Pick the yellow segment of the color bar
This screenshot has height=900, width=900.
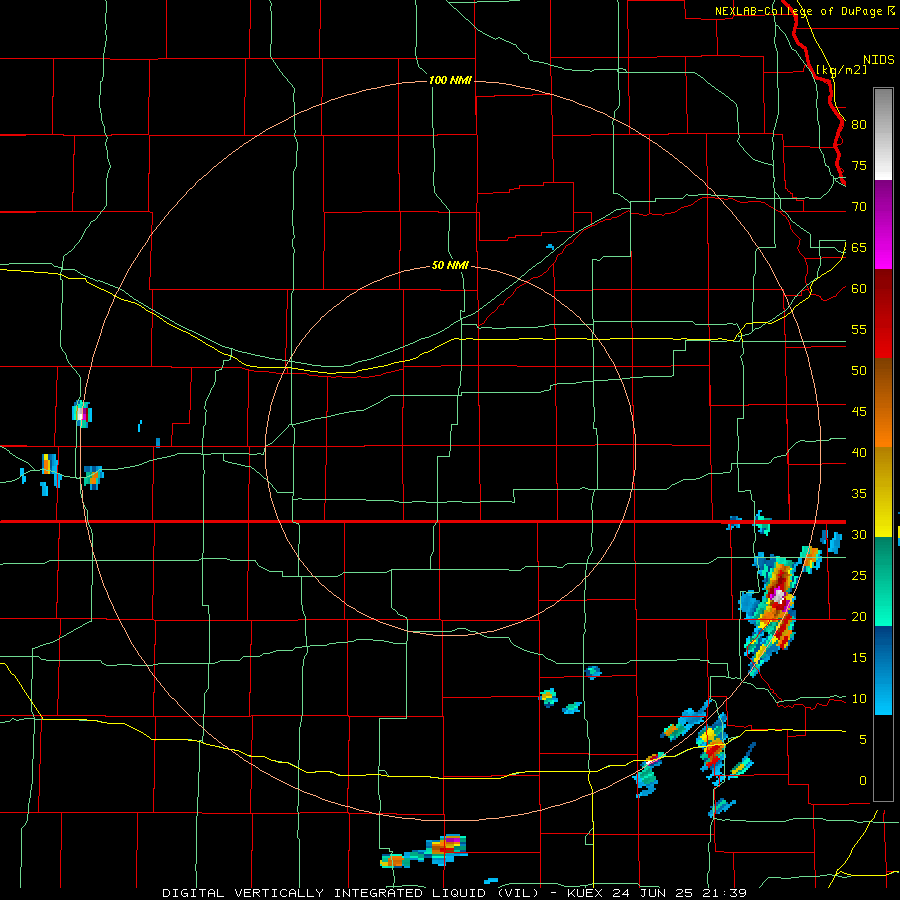[x=883, y=492]
